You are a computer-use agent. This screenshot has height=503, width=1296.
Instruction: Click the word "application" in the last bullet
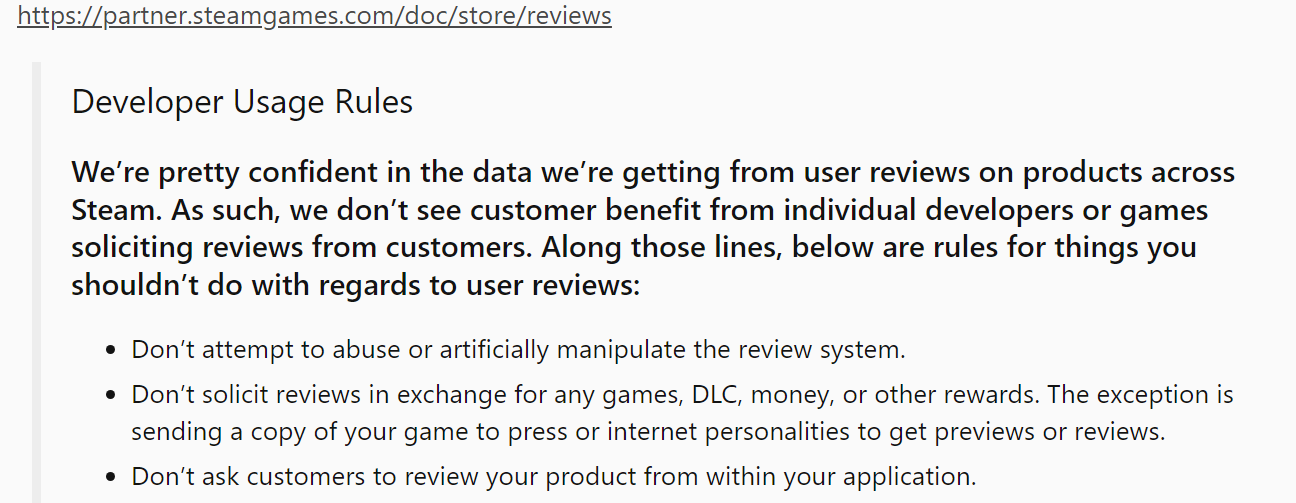(x=908, y=476)
